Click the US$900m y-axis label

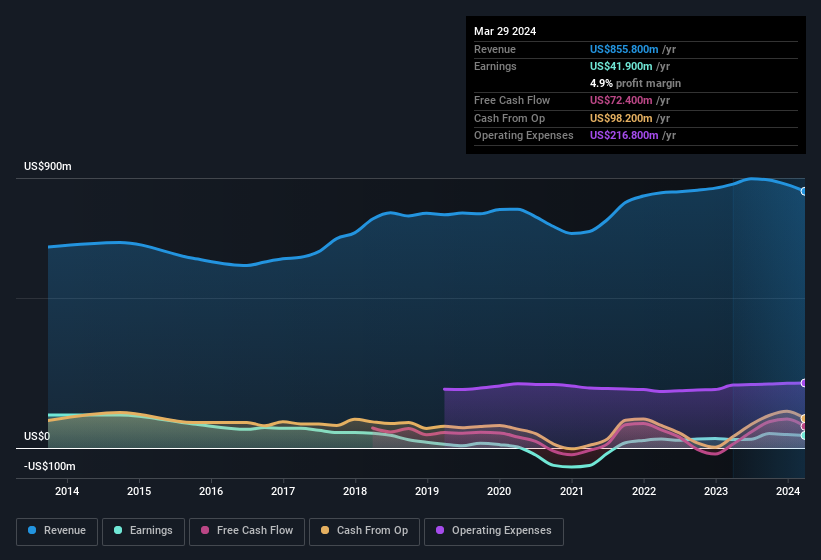pos(48,166)
